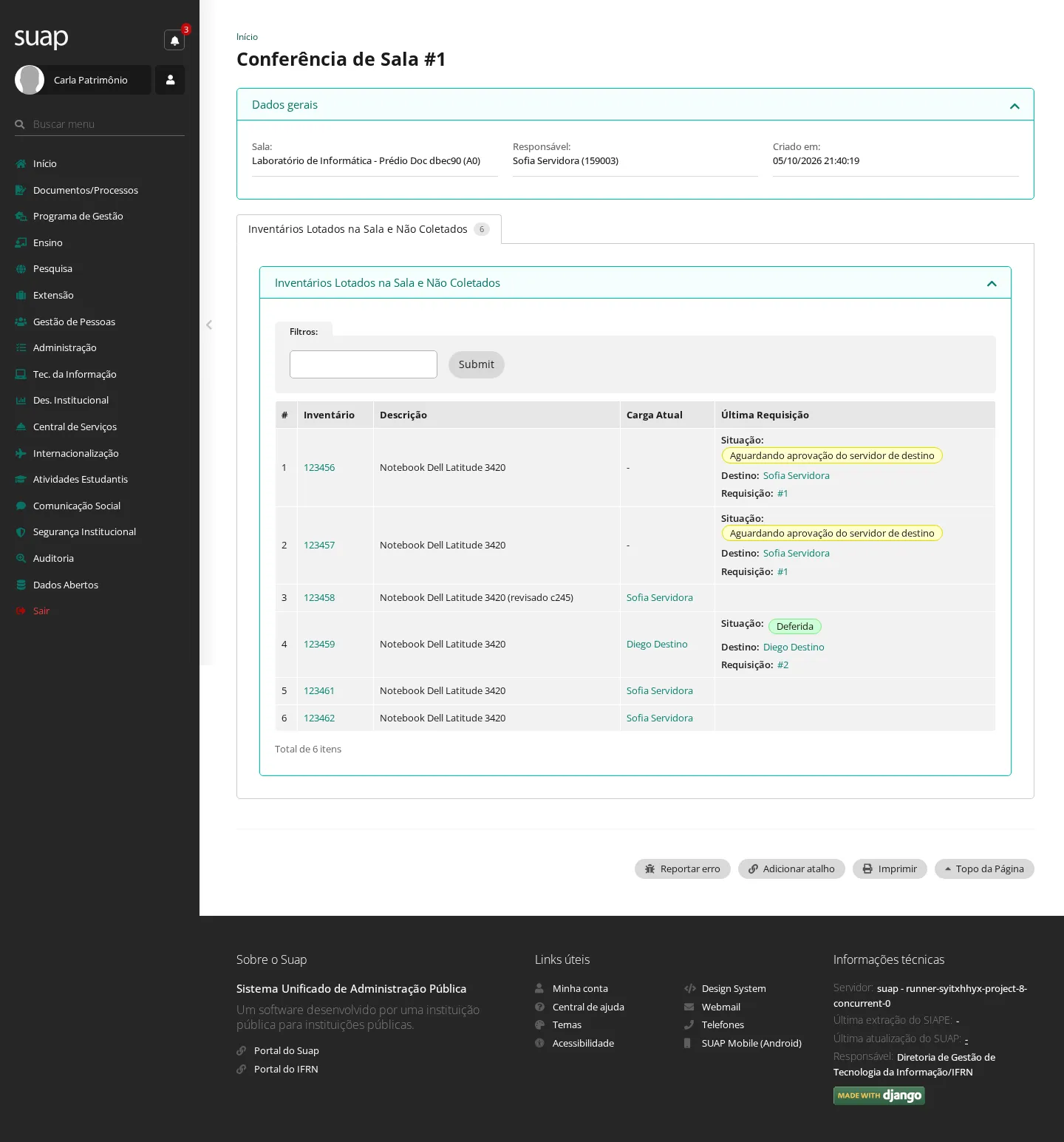Open inventory link 123459
Viewport: 1064px width, 1142px height.
coord(319,644)
